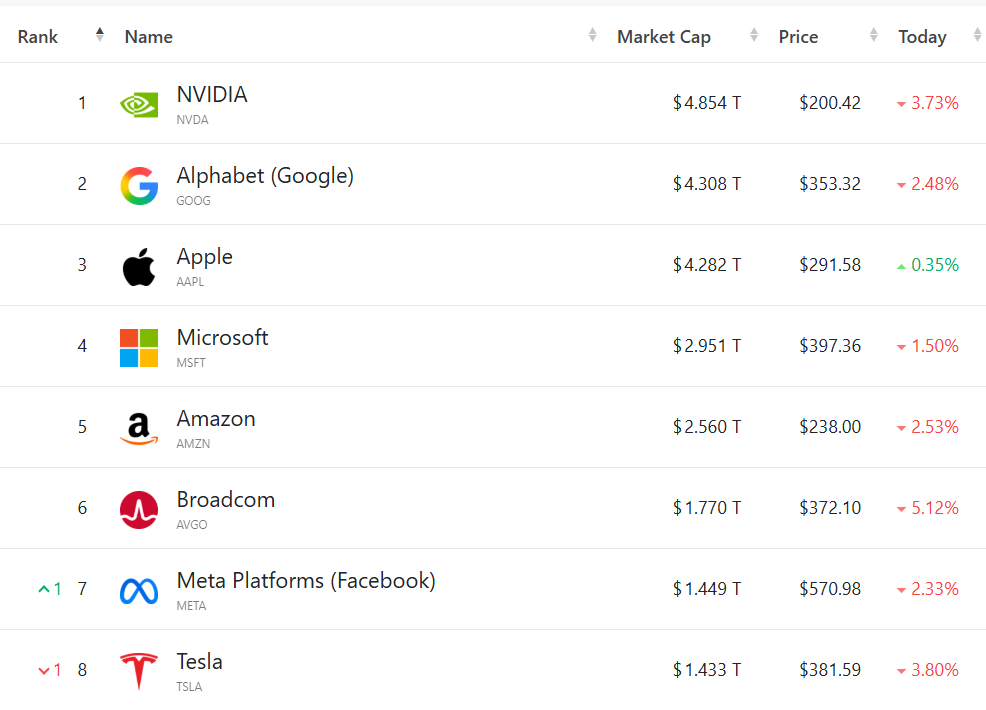Sort table by Name column arrows
This screenshot has height=710, width=986.
(592, 35)
